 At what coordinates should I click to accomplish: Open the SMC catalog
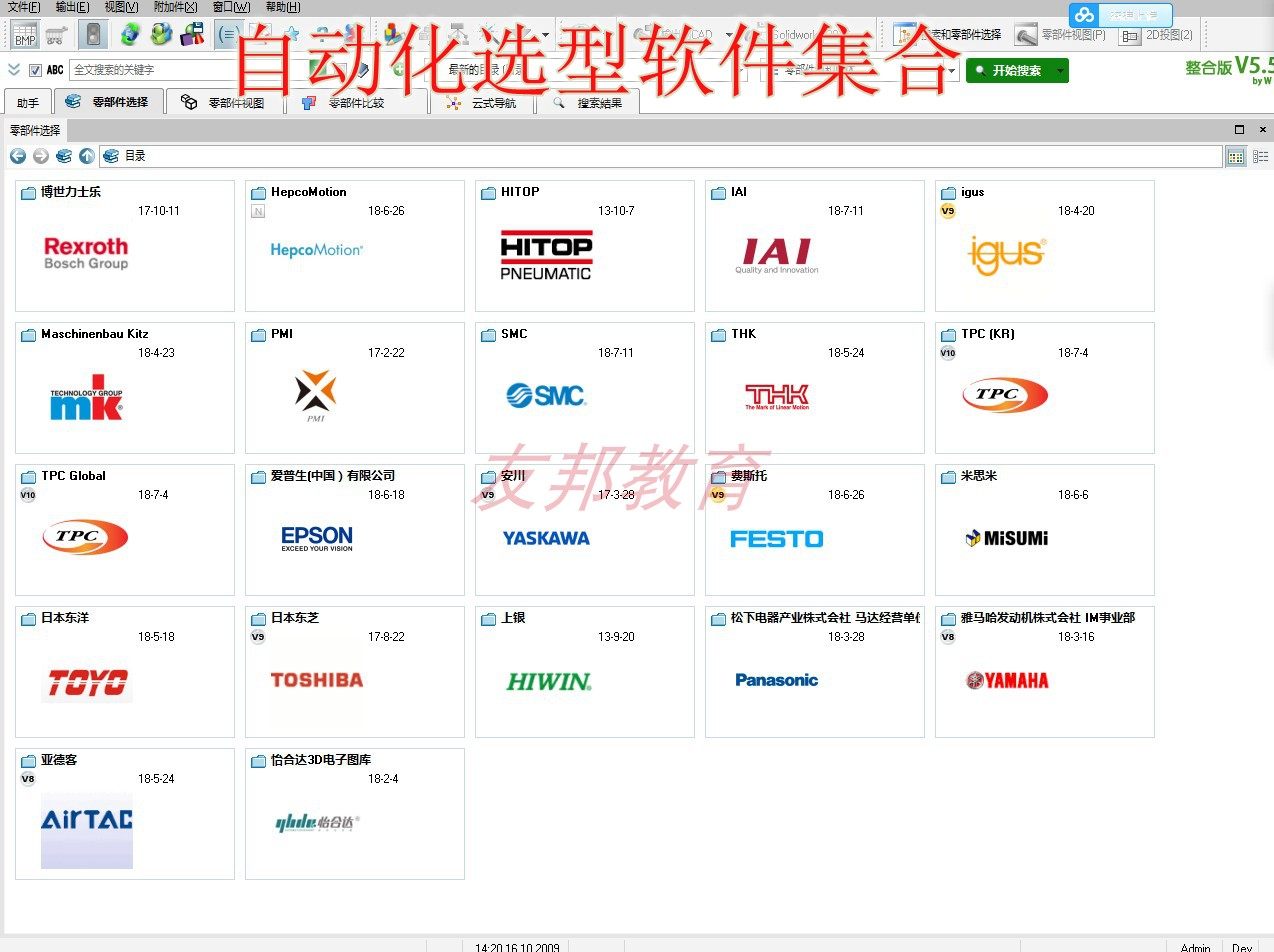(x=585, y=388)
